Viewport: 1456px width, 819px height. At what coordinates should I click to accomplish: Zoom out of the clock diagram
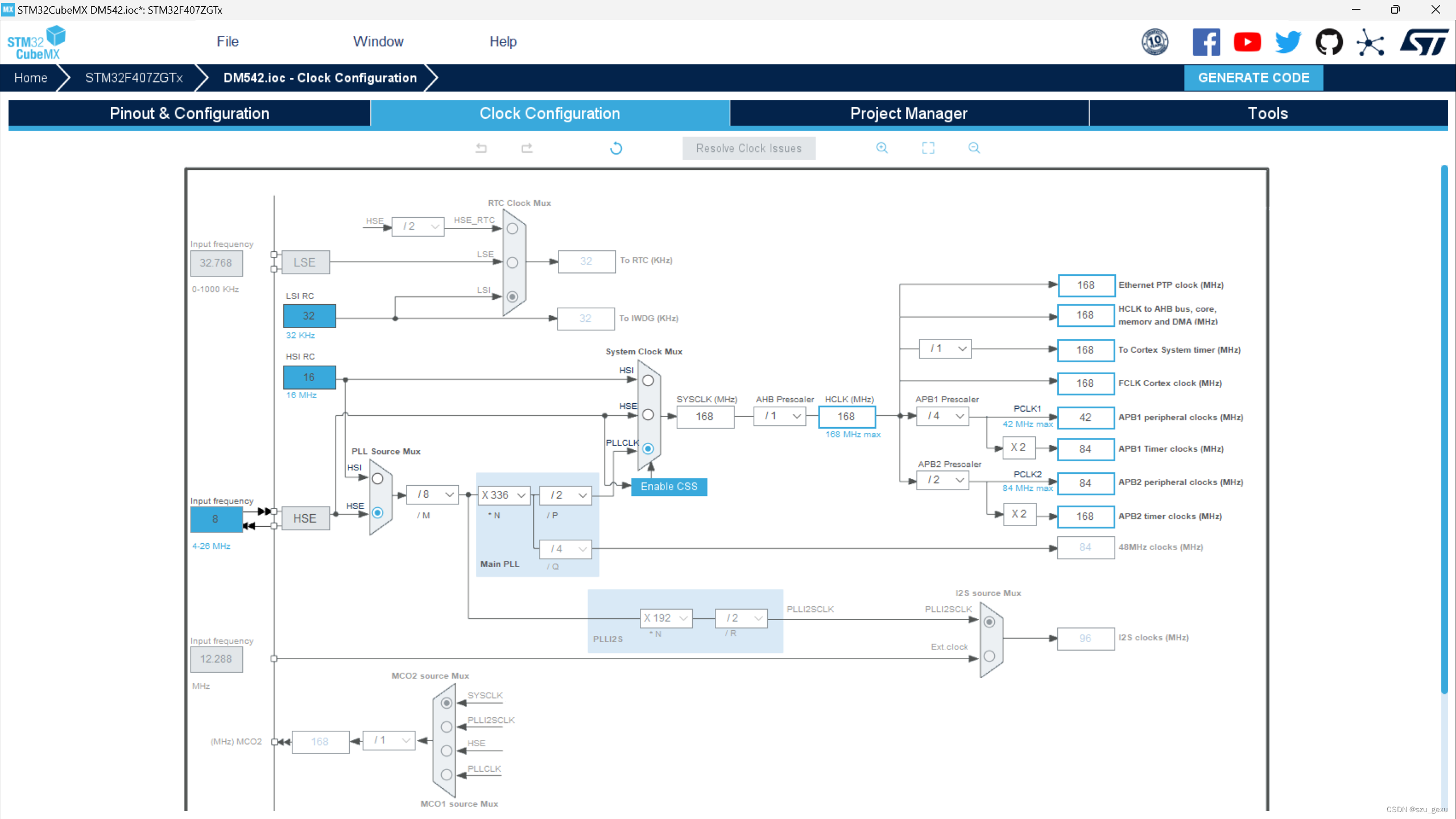tap(974, 148)
